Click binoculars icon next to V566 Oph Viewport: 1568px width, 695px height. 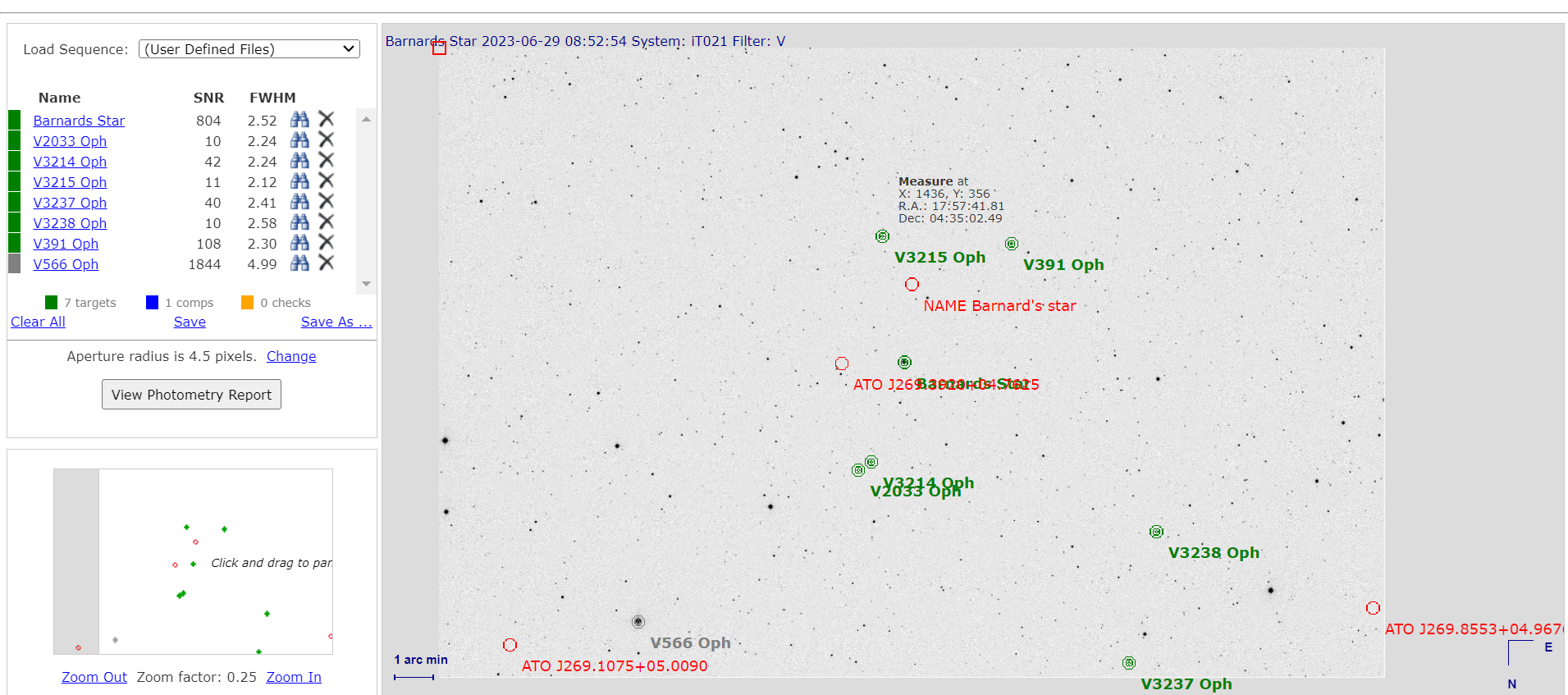tap(299, 263)
